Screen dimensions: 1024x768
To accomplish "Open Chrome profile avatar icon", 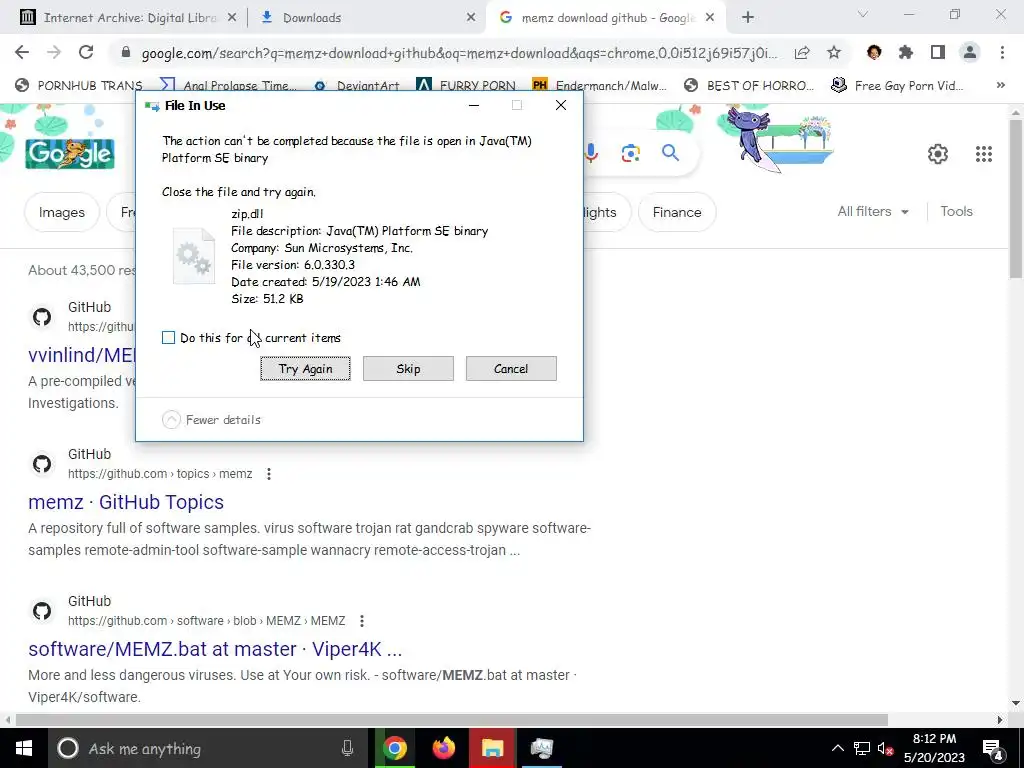I will 970,53.
